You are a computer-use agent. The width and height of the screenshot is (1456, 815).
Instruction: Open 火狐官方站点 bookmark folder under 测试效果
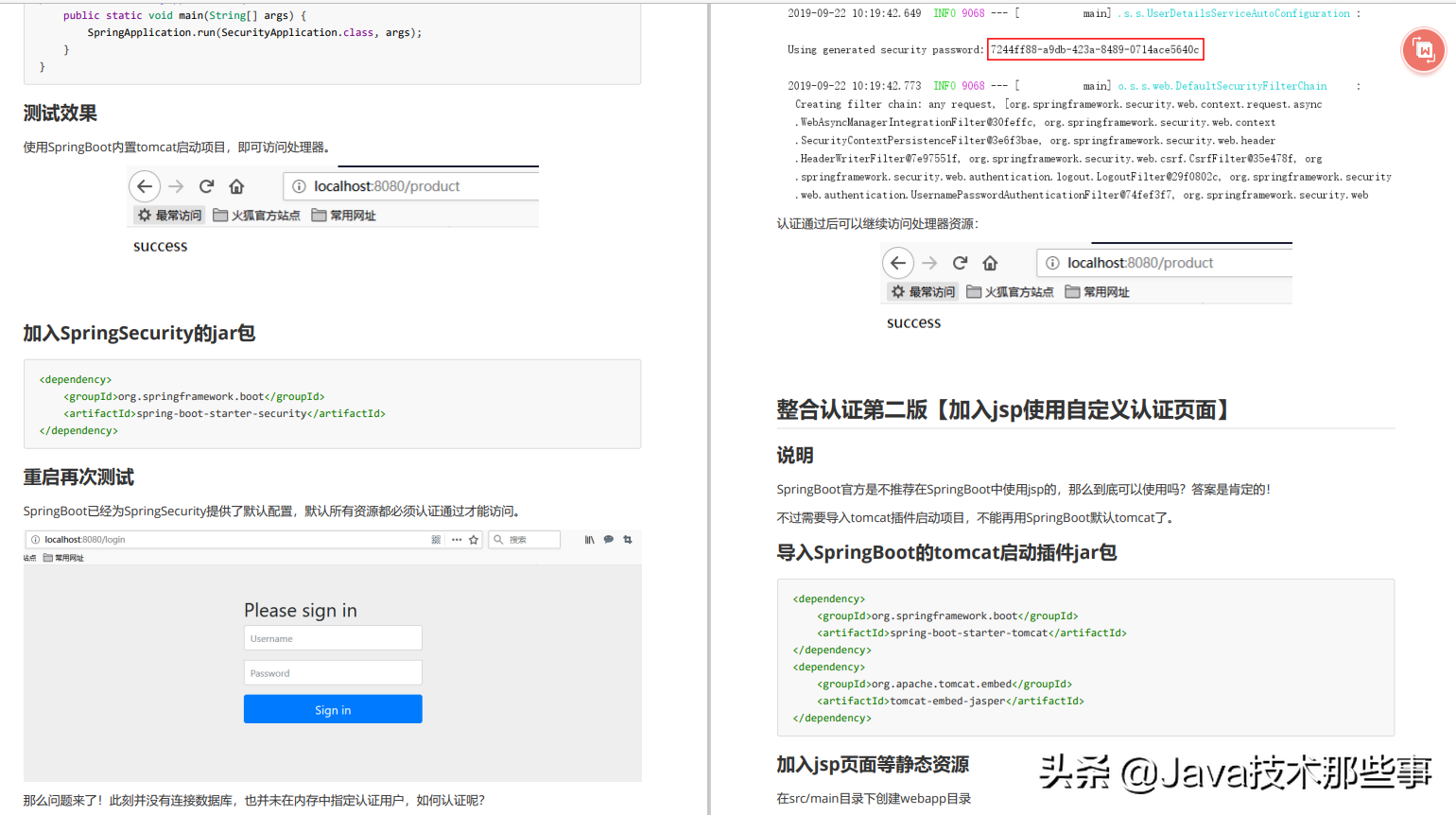pyautogui.click(x=256, y=216)
